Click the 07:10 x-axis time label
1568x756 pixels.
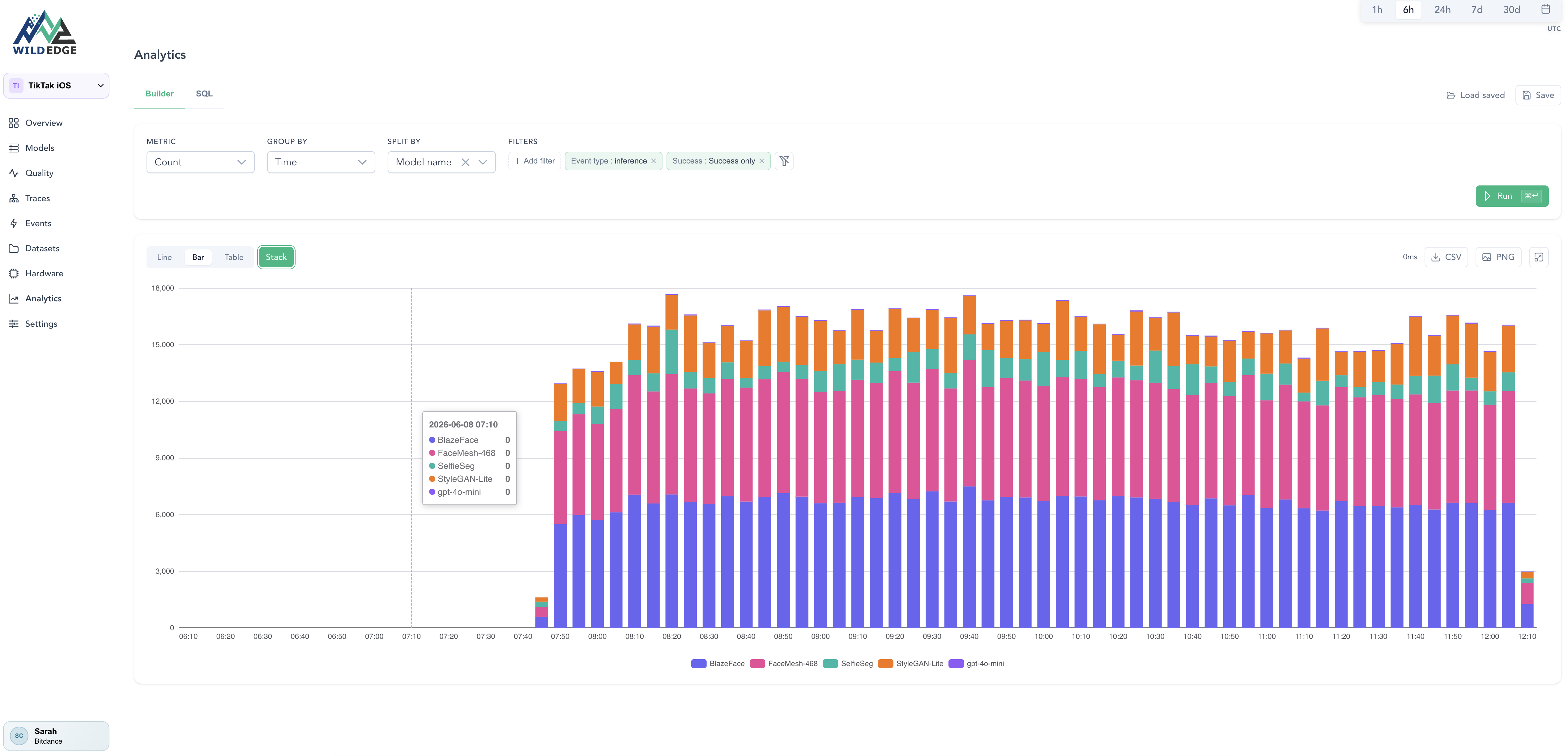411,637
